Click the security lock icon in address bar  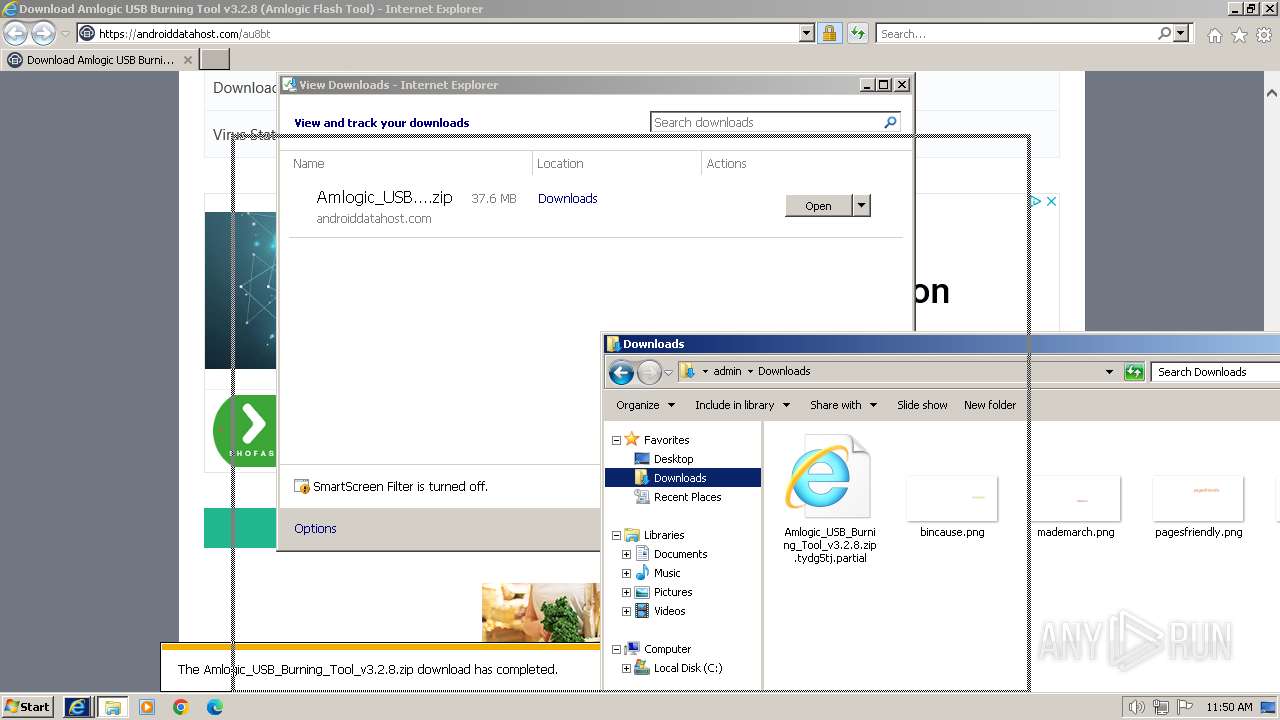[x=829, y=33]
